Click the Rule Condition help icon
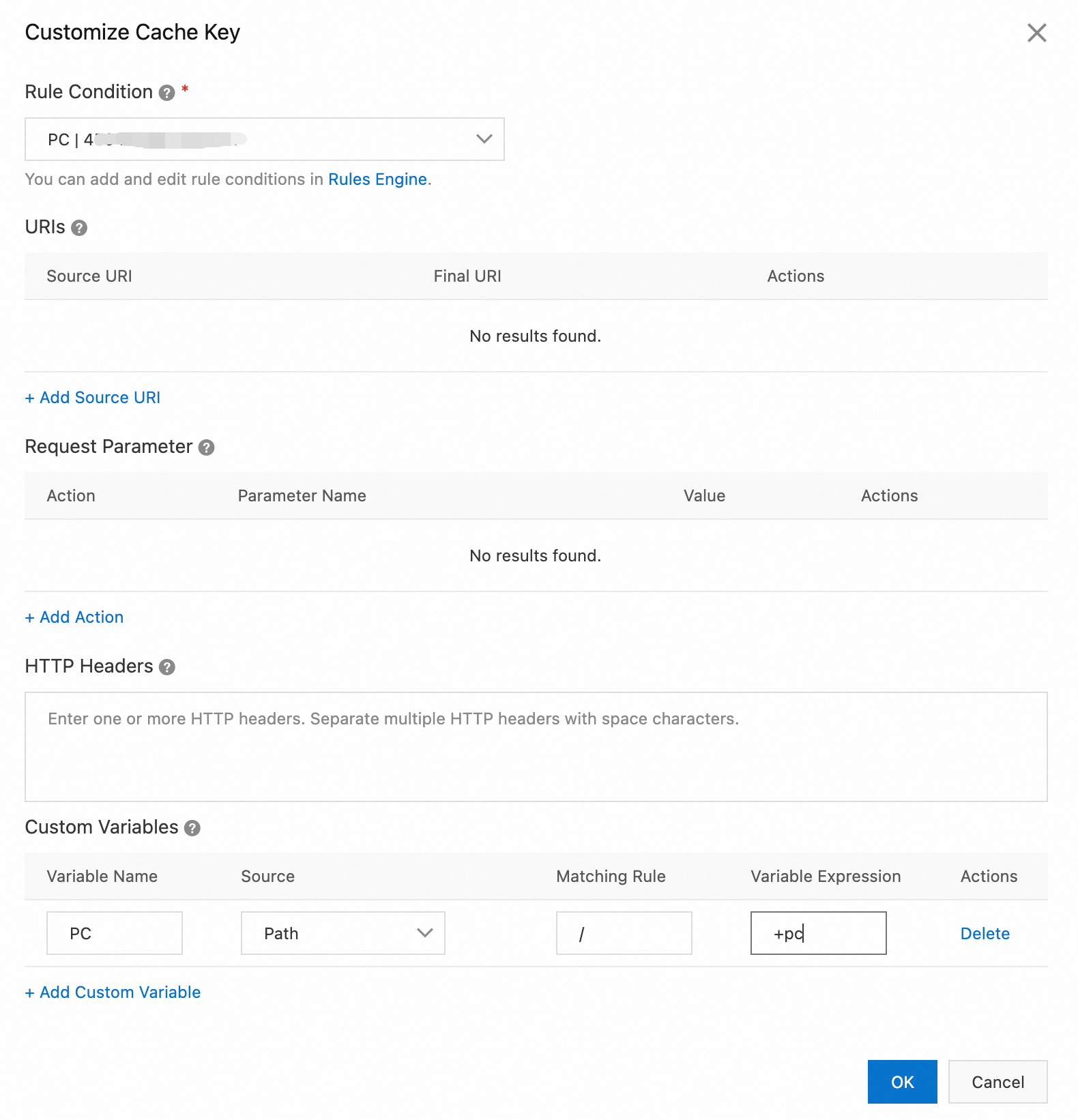The width and height of the screenshot is (1078, 1120). 166,93
